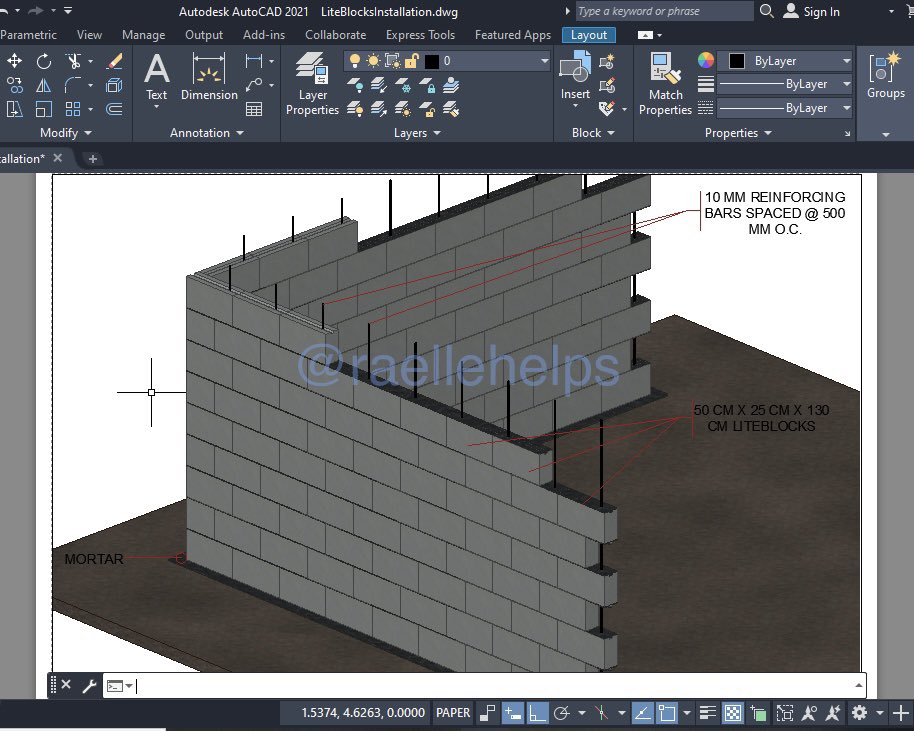Select the Rotate tool

click(x=44, y=61)
